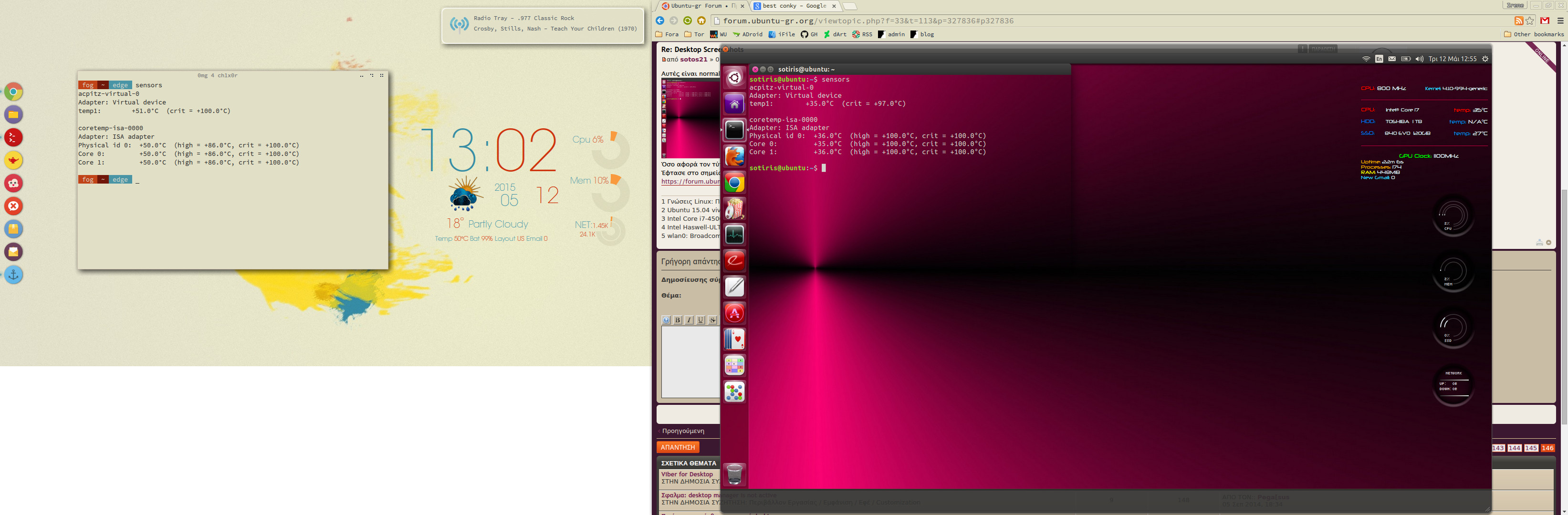Toggle bold in the quick reply editor
Screen dimensions: 1568x515
click(678, 320)
